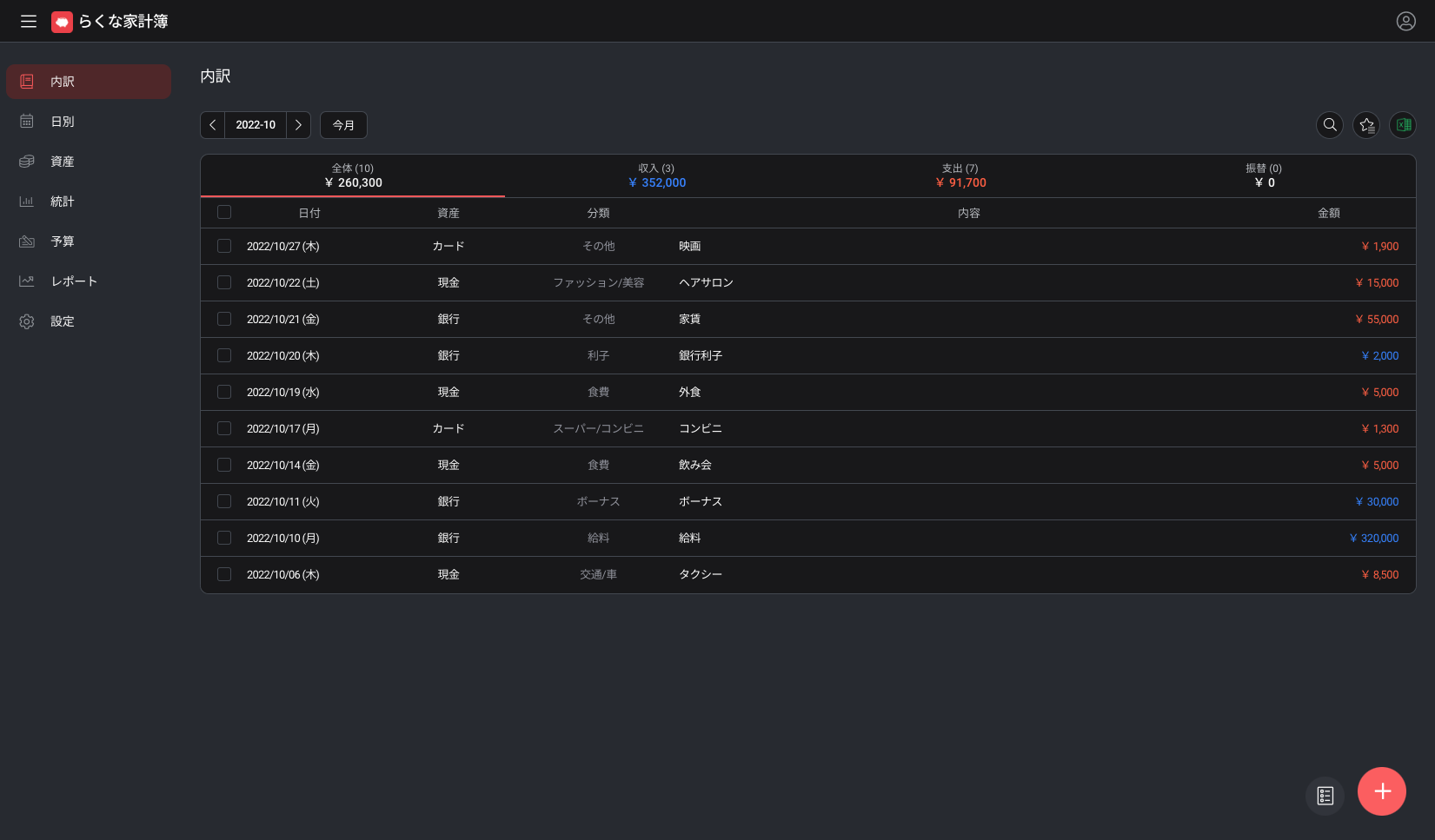Open the 2022-10 month picker

coord(256,125)
